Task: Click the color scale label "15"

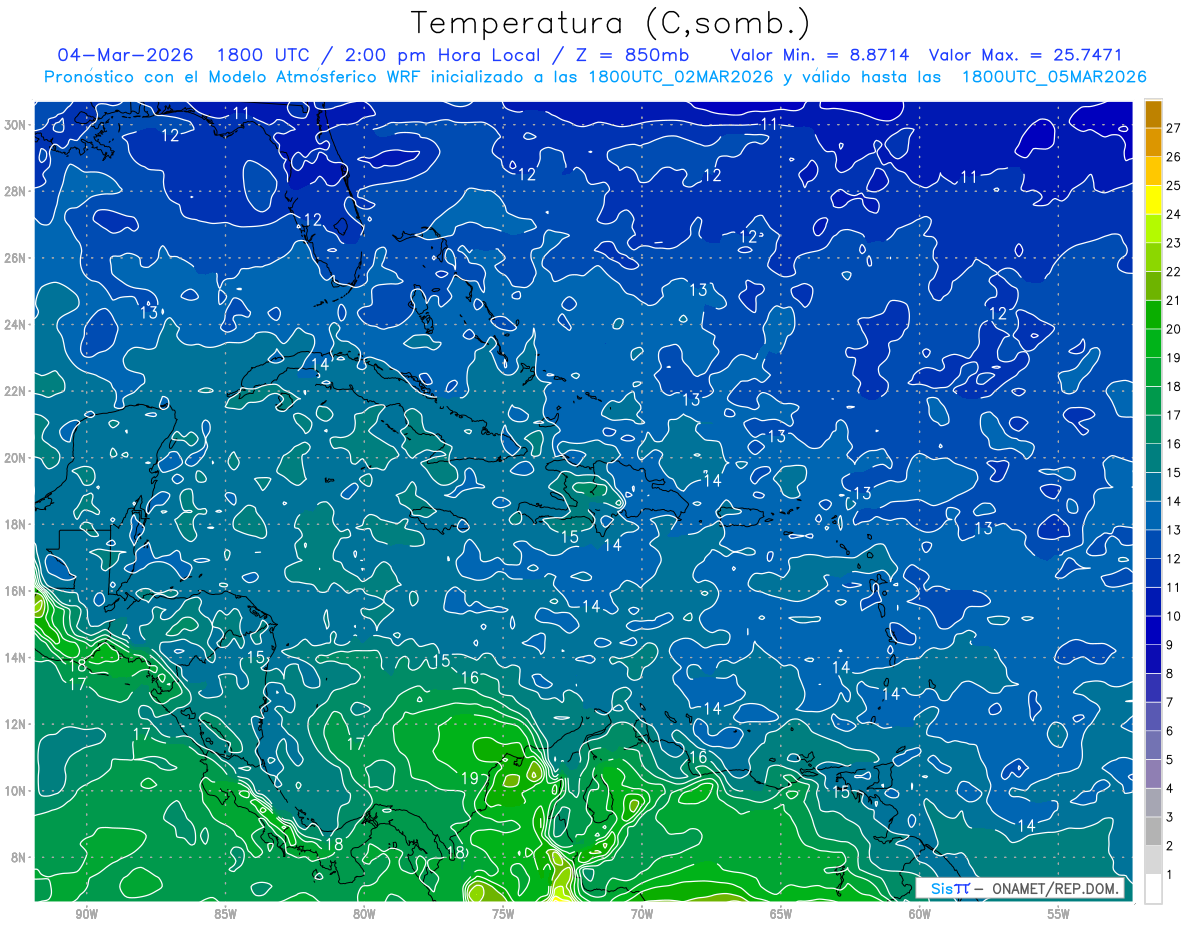Action: coord(1173,472)
